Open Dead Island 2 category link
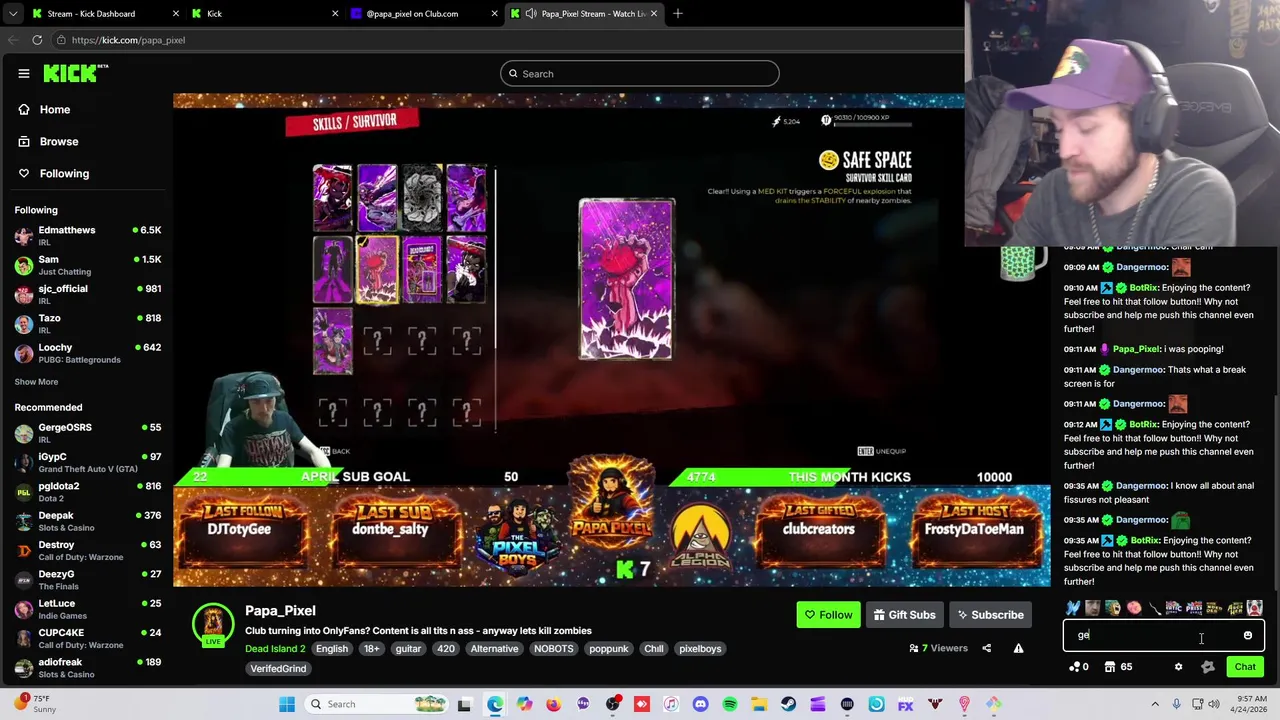 (275, 648)
